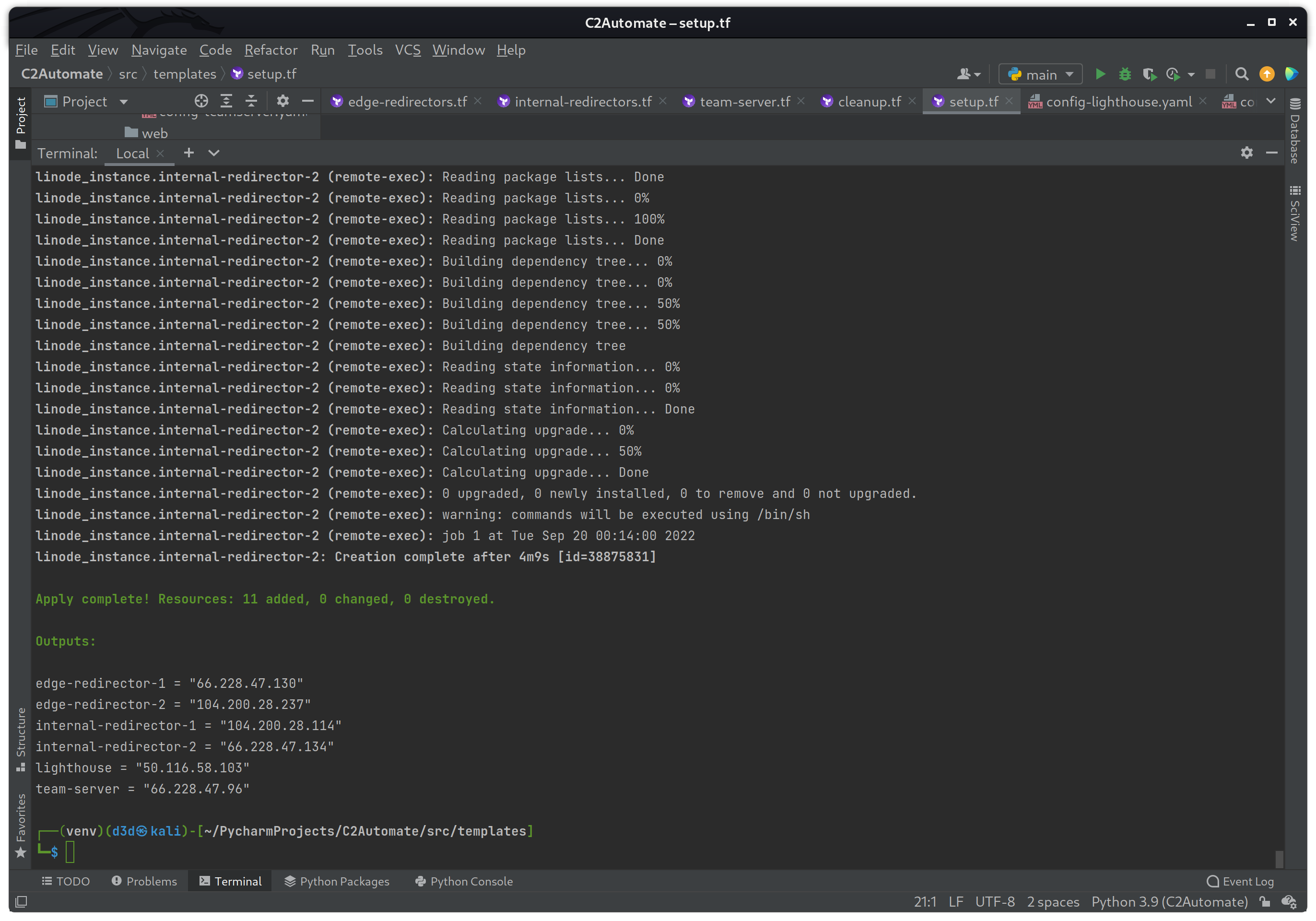The image size is (1316, 921).
Task: Open Search Everywhere with the magnifier icon
Action: pos(1241,74)
